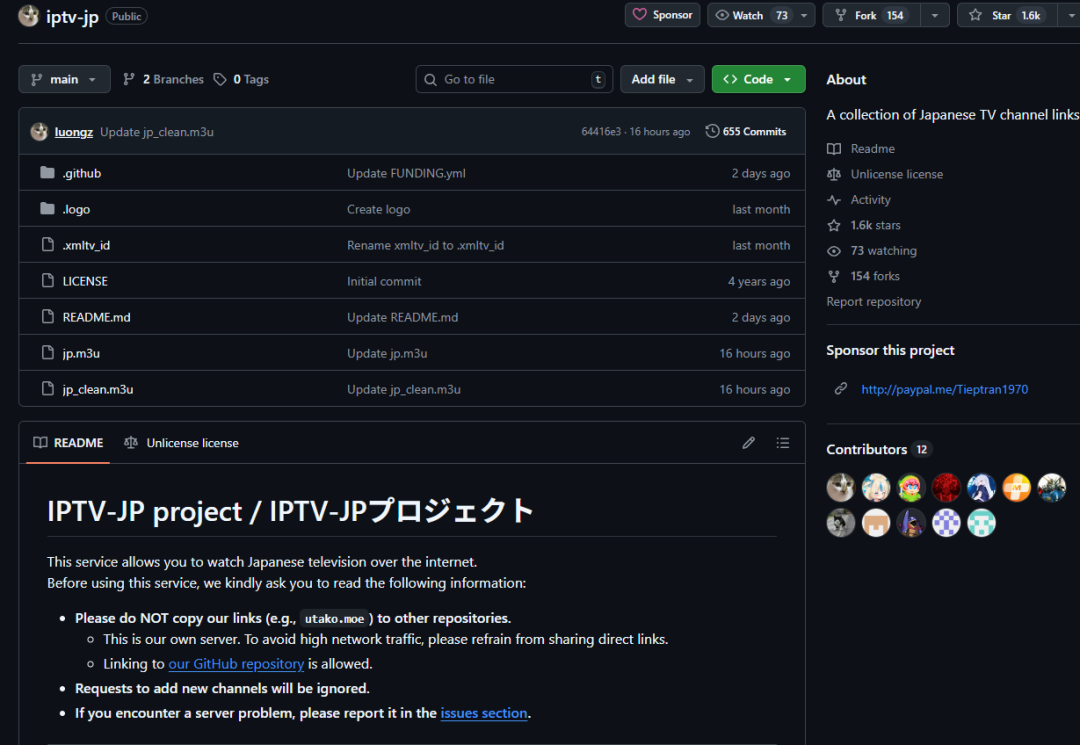Screen dimensions: 1080x745
Task: Click the Sponsor heart button
Action: [x=662, y=15]
